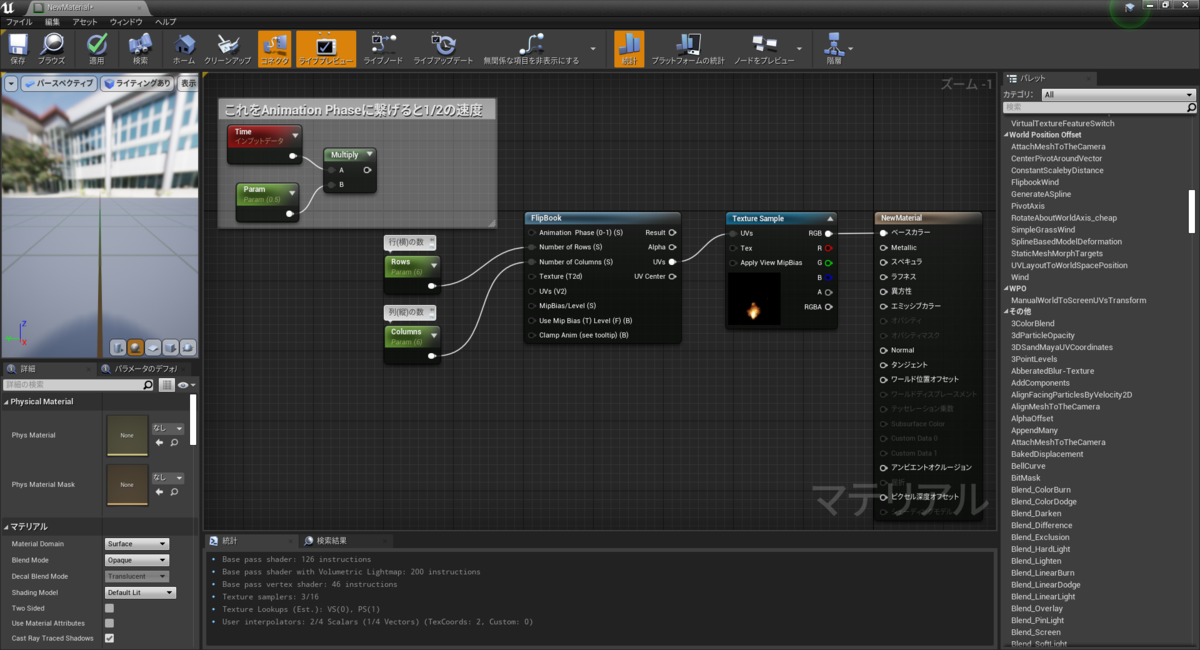Viewport: 1200px width, 650px height.
Task: Toggle Use Material Attributes checkbox
Action: [109, 623]
